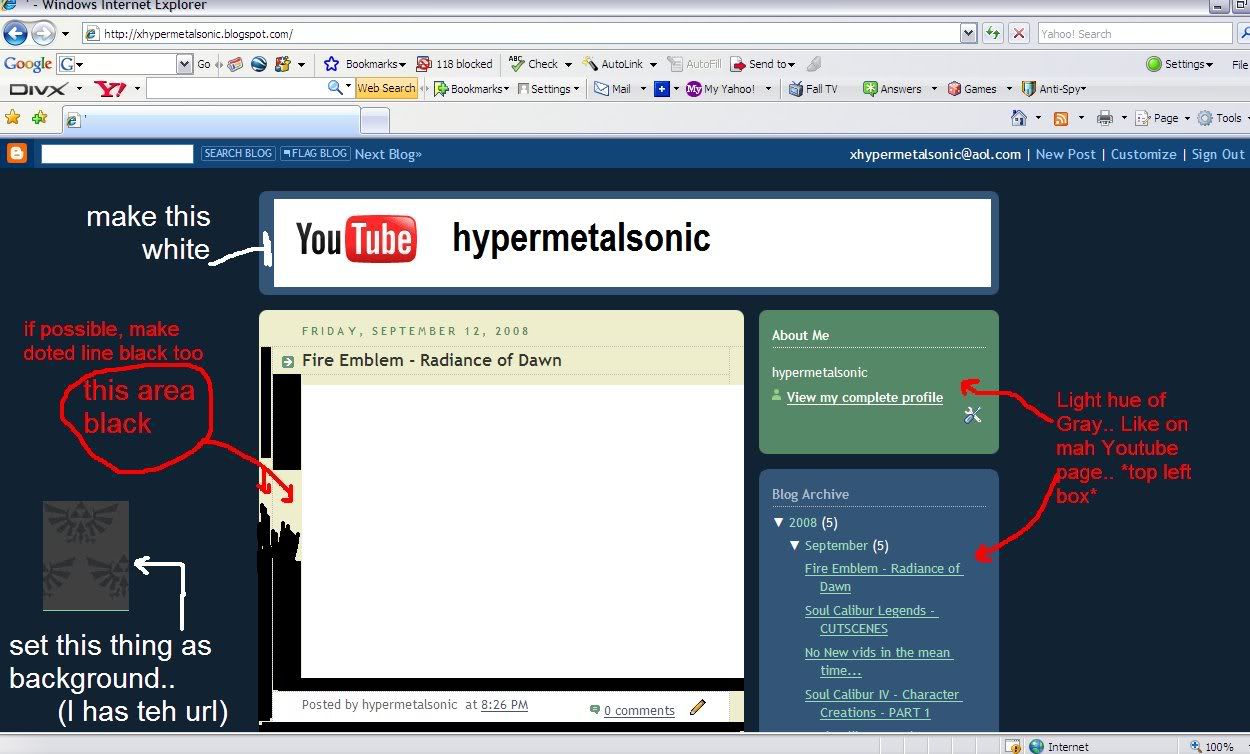The height and width of the screenshot is (754, 1250).
Task: Click the Fall TV toolbar icon
Action: tap(796, 89)
